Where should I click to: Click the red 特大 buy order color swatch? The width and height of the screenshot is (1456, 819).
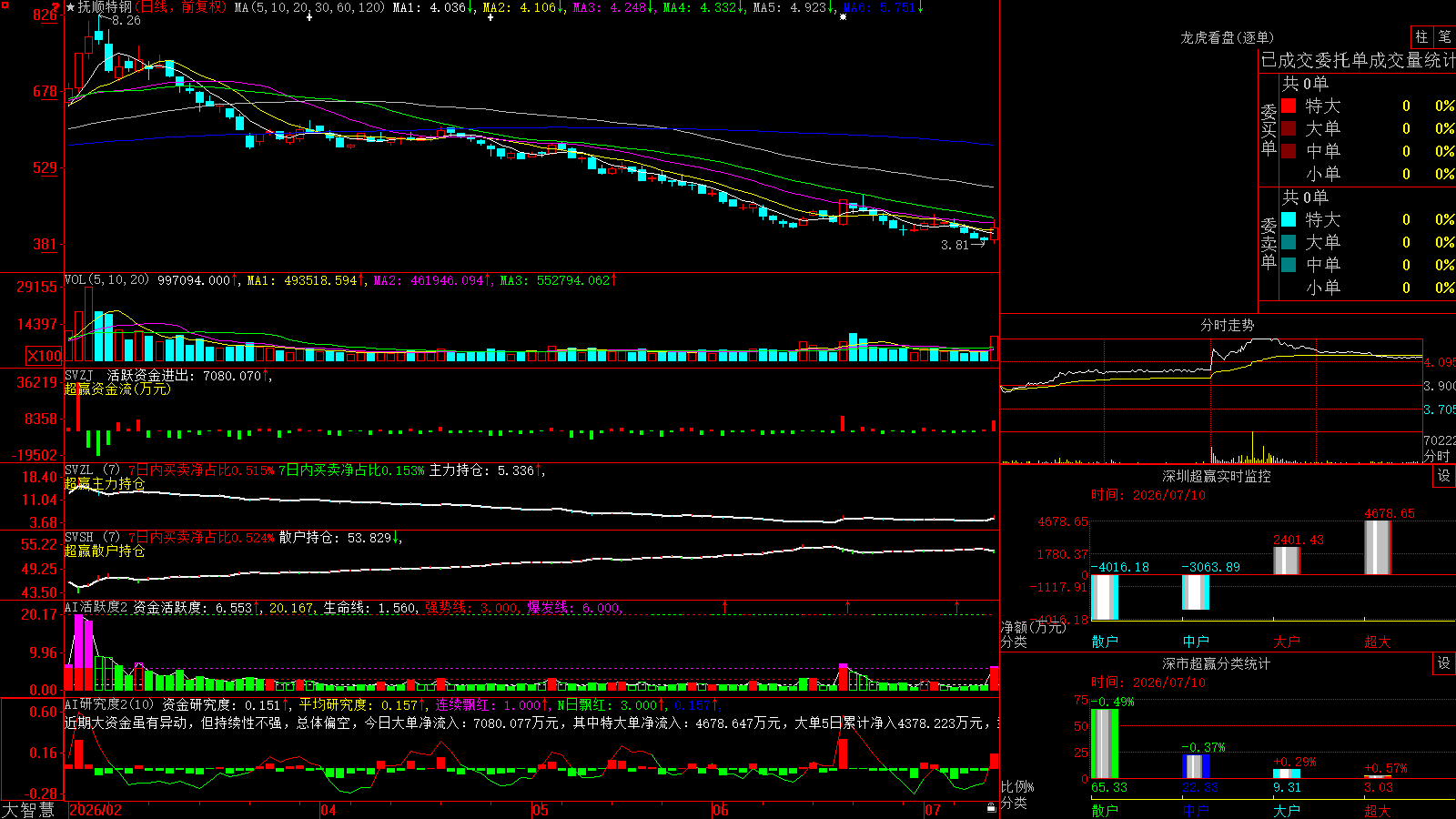click(1289, 106)
